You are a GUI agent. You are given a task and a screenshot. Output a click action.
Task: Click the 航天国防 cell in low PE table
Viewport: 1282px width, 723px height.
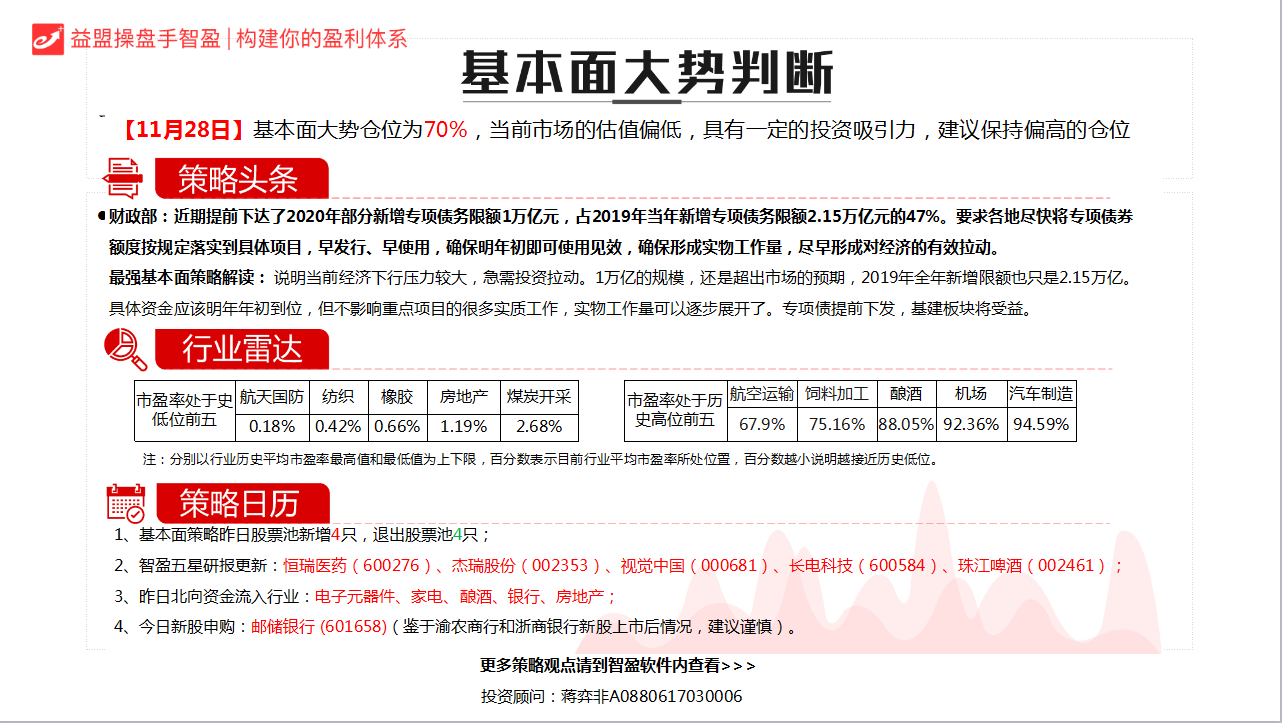coord(272,396)
